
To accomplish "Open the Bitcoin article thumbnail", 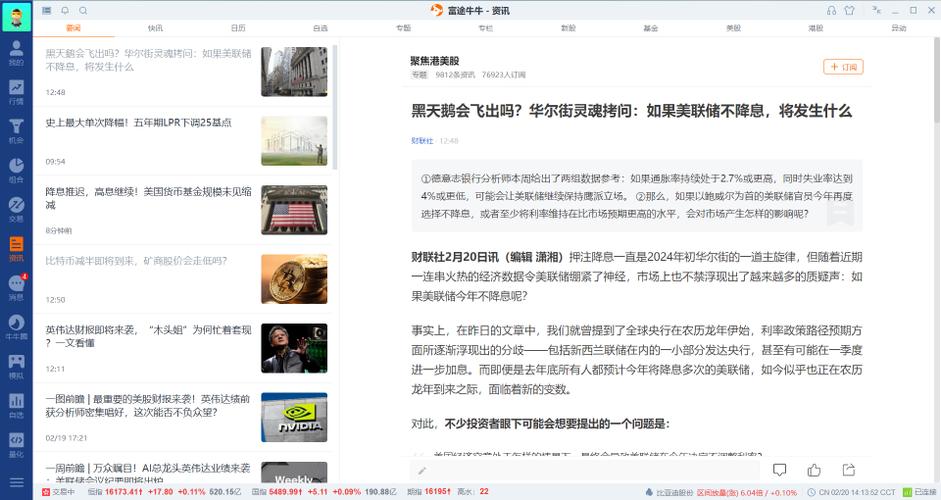I will tap(294, 279).
